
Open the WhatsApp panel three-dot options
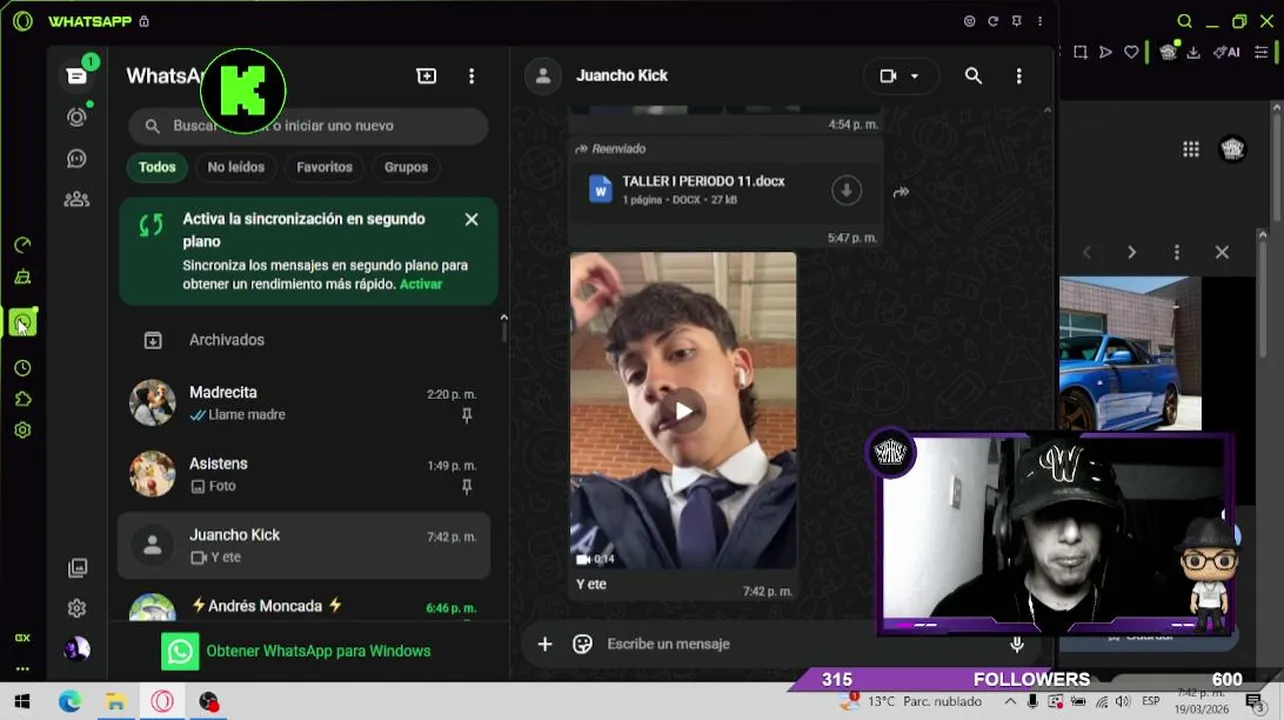[x=1040, y=21]
